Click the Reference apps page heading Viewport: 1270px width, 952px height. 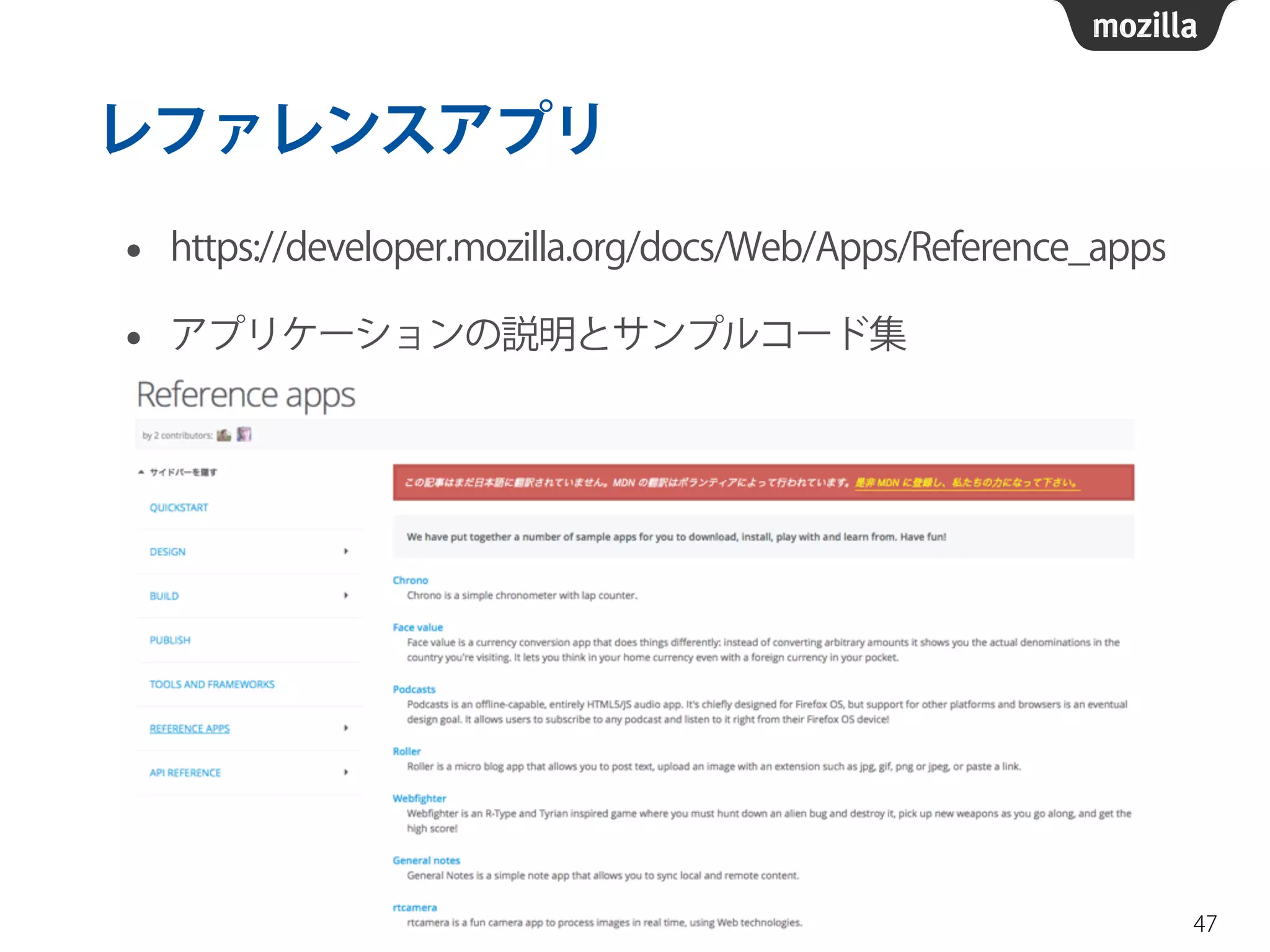[246, 395]
